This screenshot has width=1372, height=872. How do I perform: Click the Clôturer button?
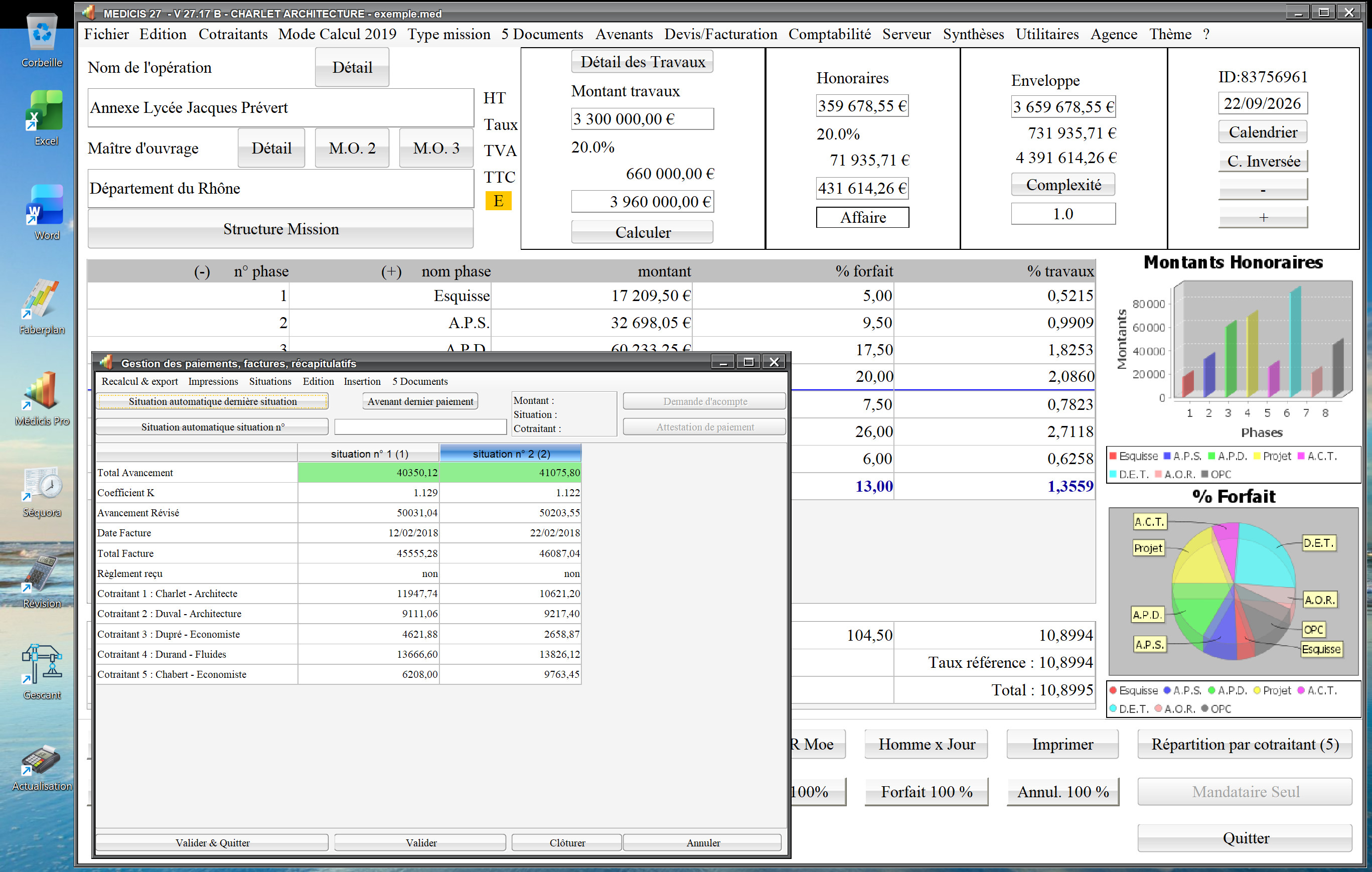click(x=567, y=842)
